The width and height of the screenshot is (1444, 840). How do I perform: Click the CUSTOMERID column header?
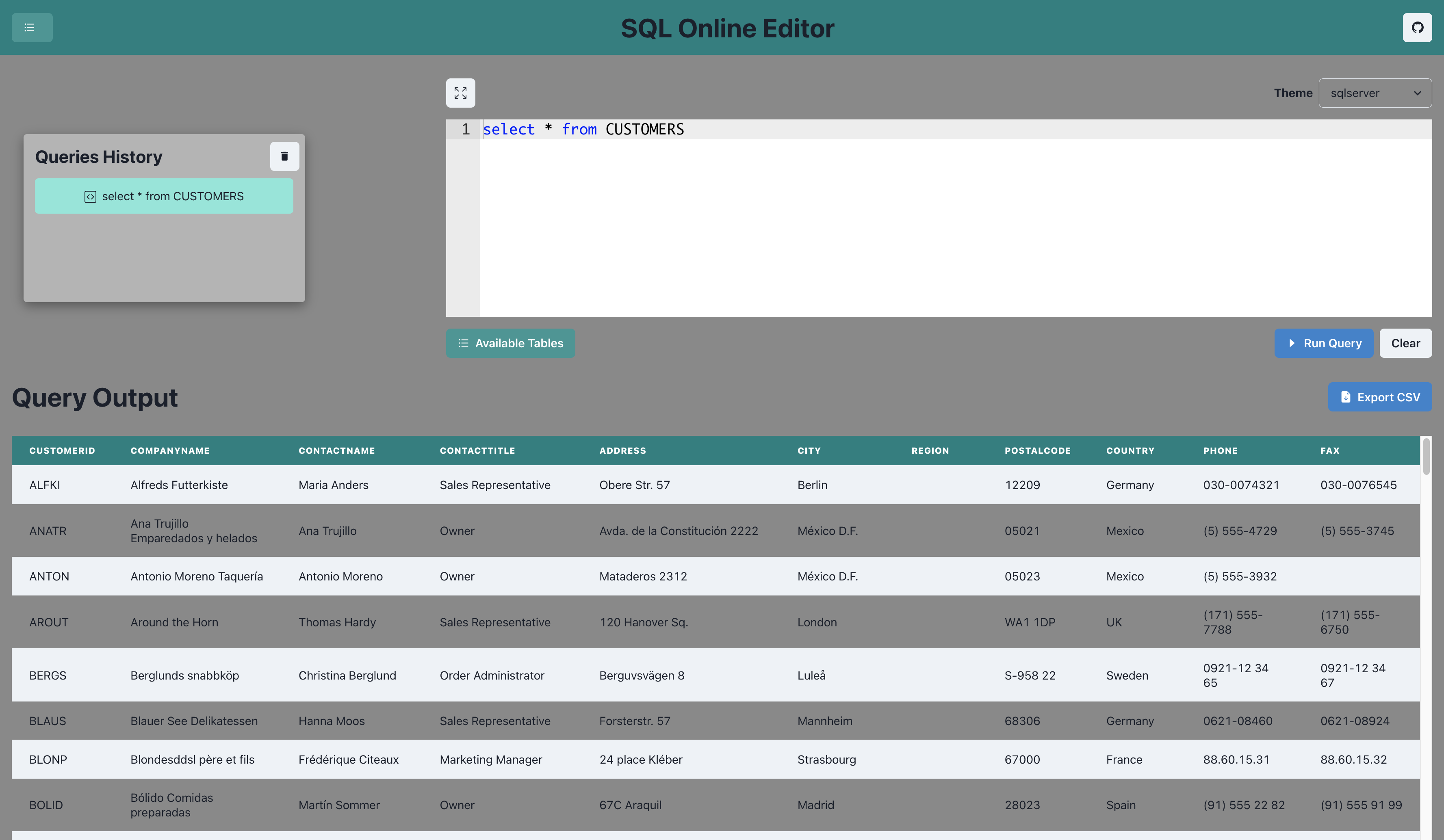[x=62, y=450]
